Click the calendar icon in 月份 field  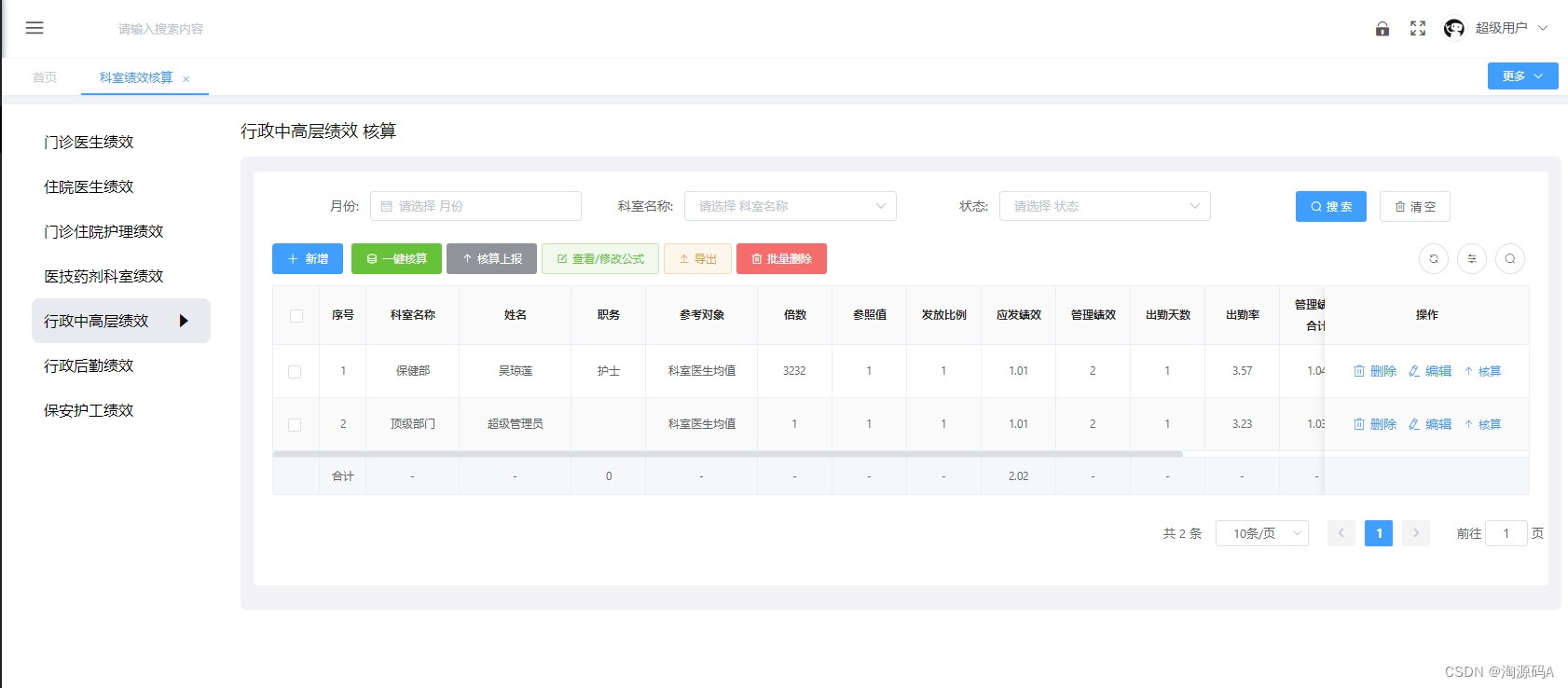point(386,206)
